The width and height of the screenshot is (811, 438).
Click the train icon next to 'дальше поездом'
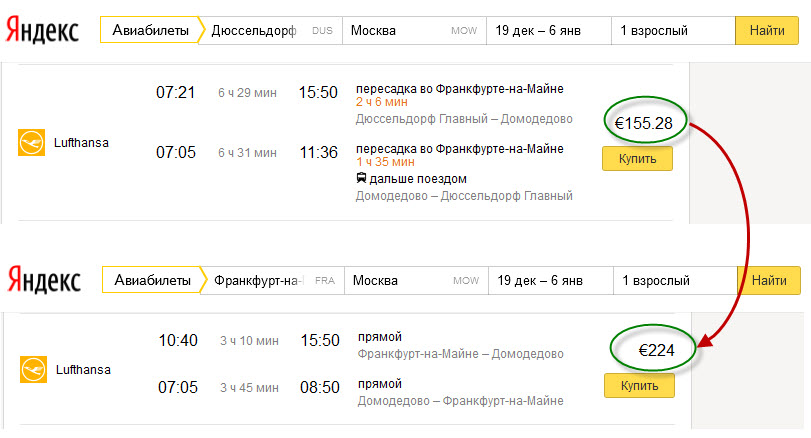(x=361, y=178)
